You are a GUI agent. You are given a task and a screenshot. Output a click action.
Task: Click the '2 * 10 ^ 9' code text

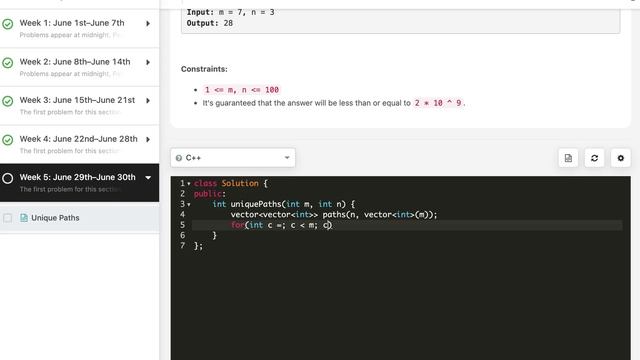(x=438, y=103)
